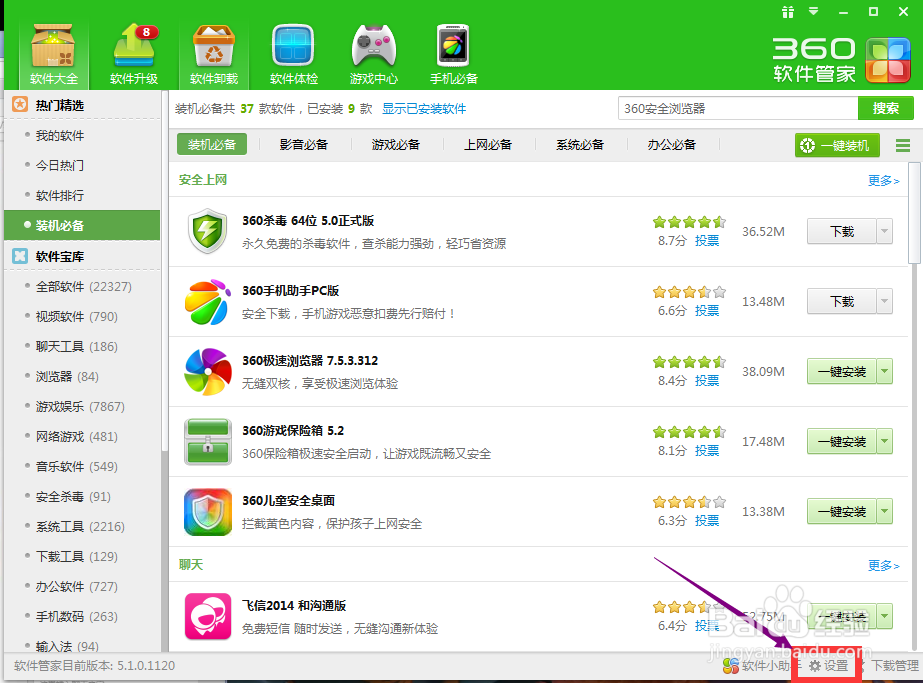Screen dimensions: 923x683
Task: Click 更多 link in 聊天 section
Action: [884, 566]
